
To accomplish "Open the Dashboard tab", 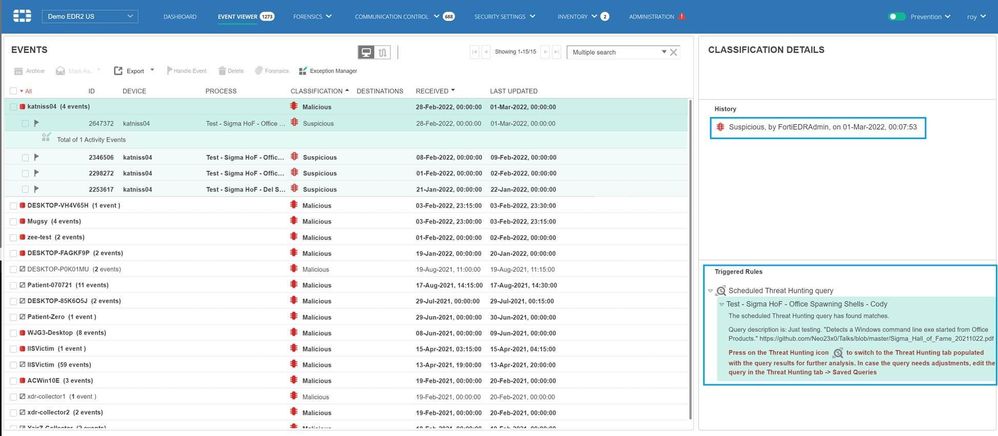I will tap(179, 17).
